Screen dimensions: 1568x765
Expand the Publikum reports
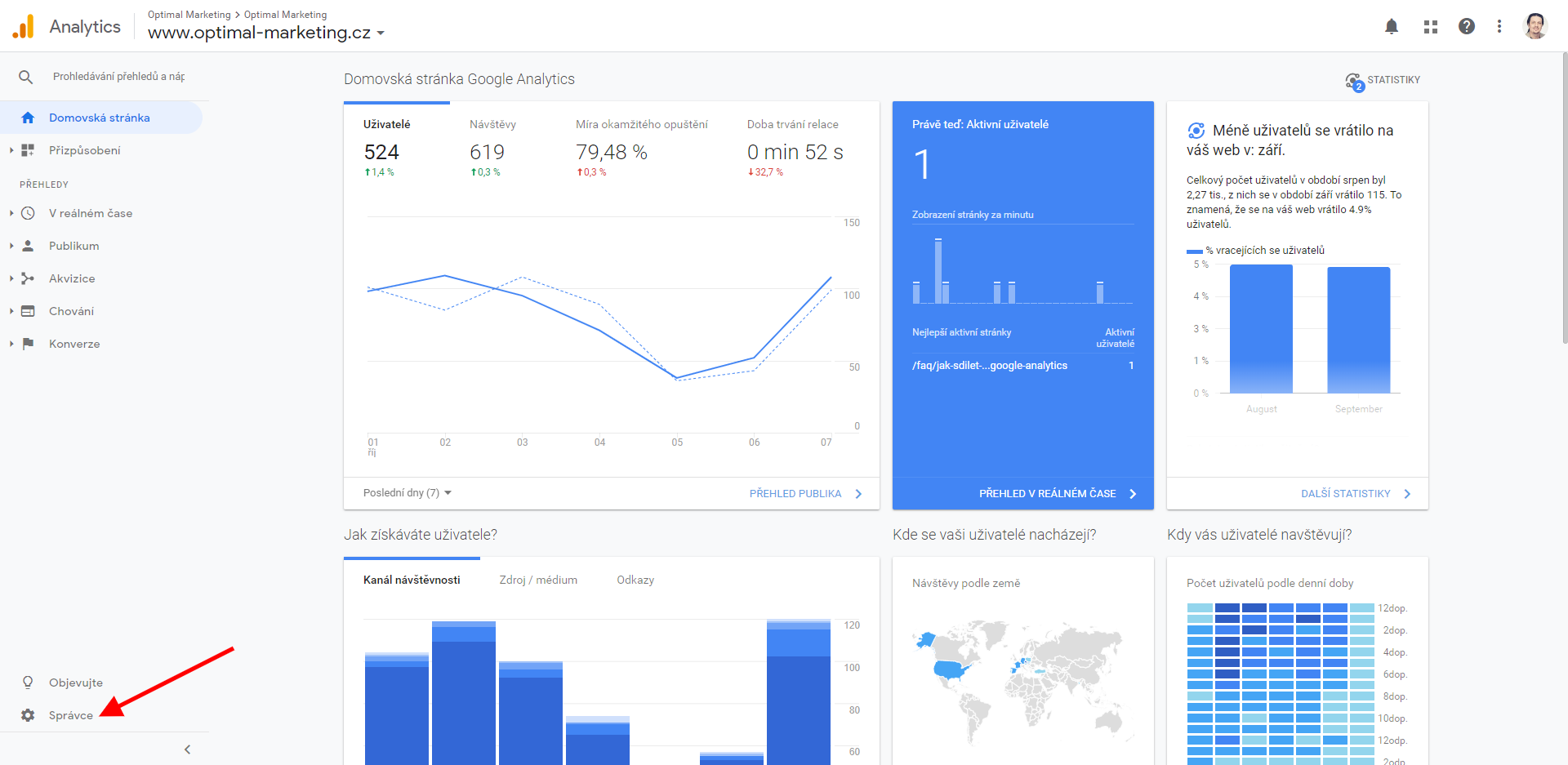click(11, 246)
